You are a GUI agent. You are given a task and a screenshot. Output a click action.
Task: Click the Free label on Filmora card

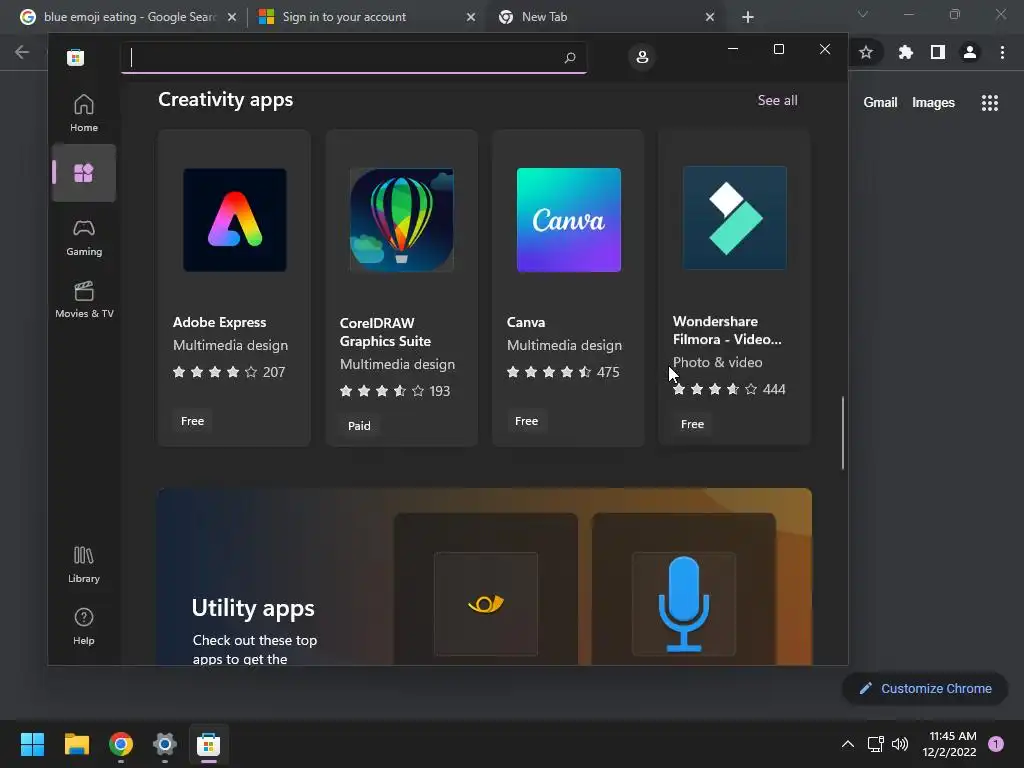click(692, 424)
